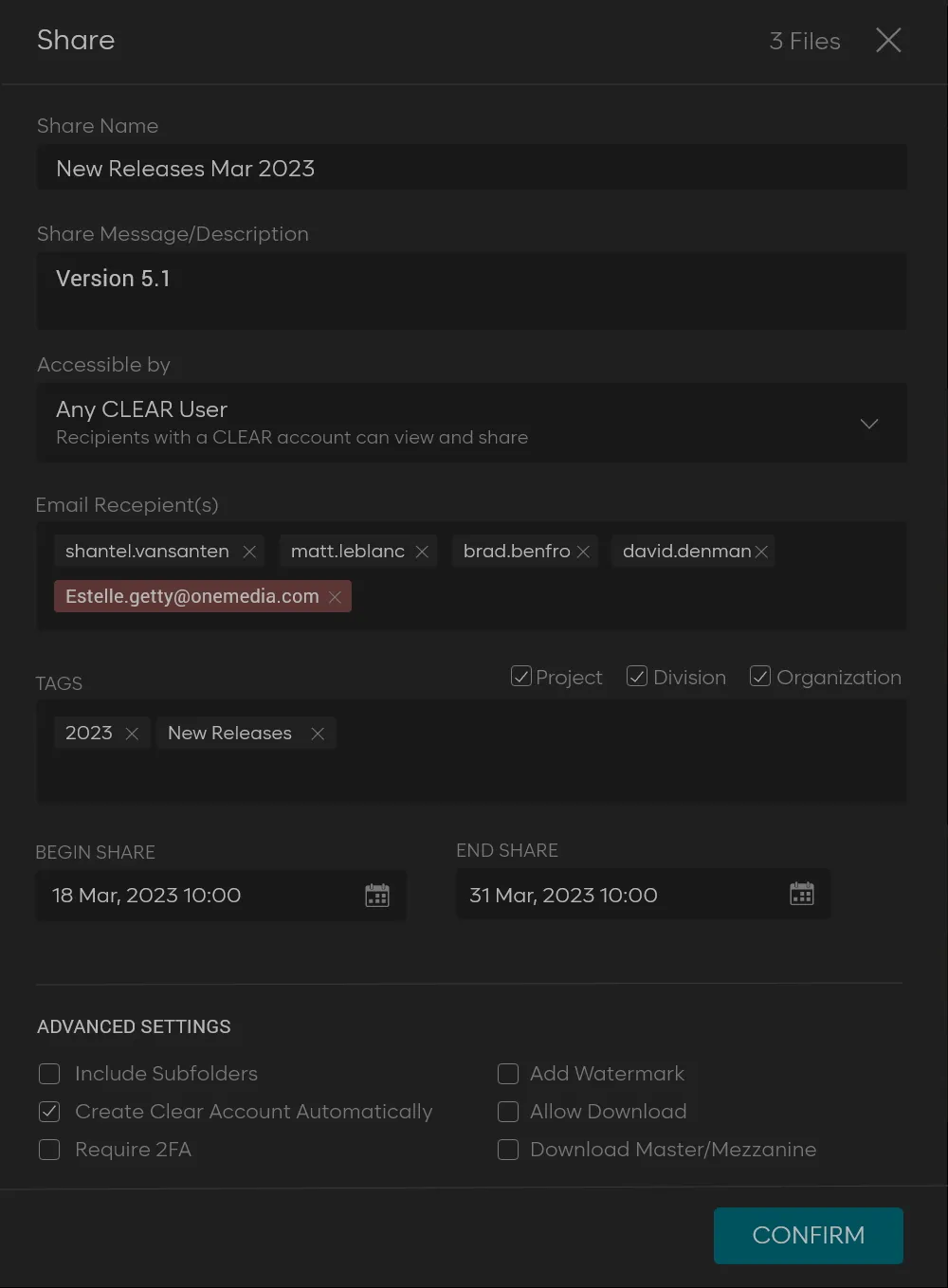Click the 2023 tag text
Image resolution: width=948 pixels, height=1288 pixels.
click(89, 733)
